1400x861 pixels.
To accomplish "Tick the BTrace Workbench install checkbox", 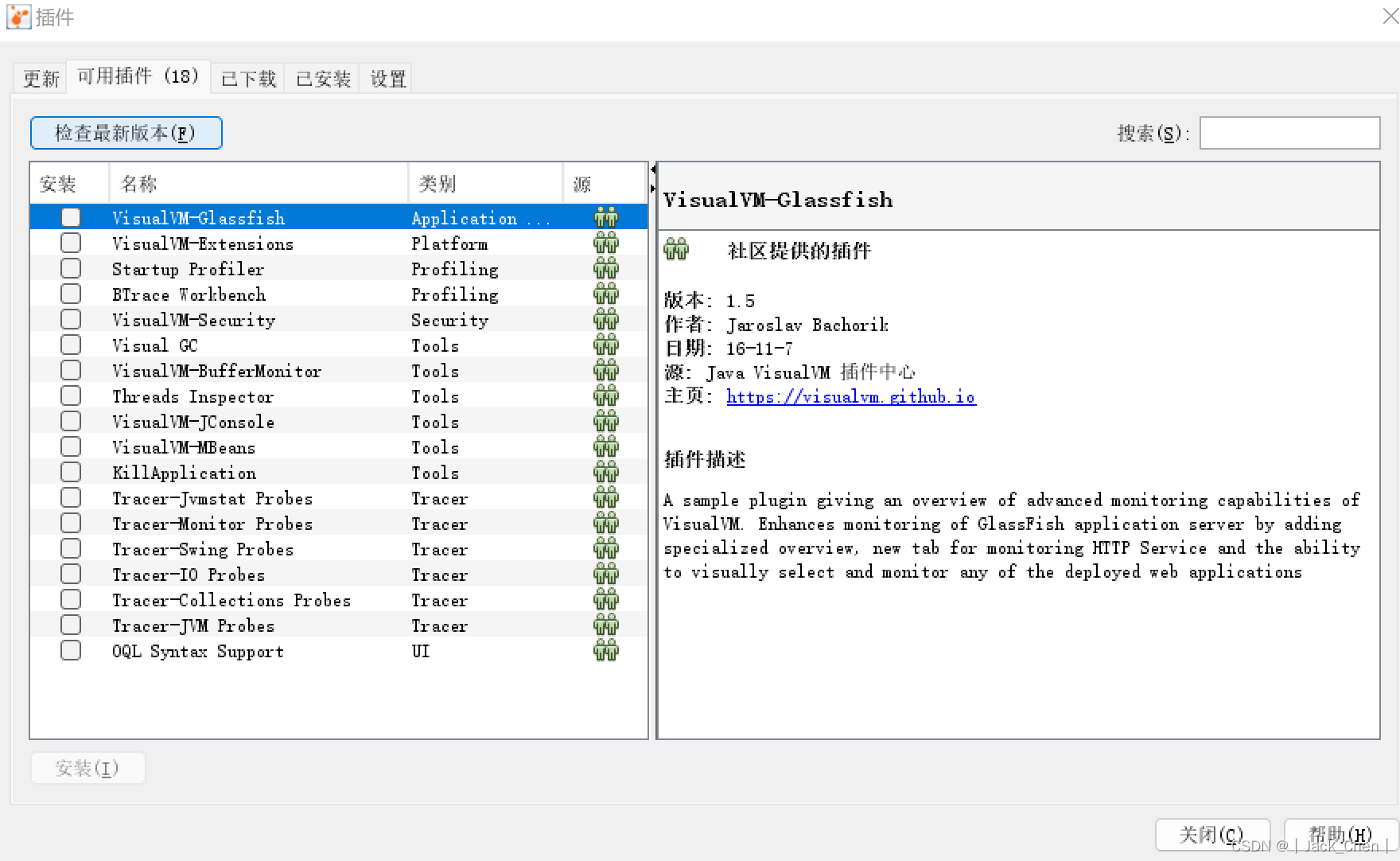I will tap(71, 294).
